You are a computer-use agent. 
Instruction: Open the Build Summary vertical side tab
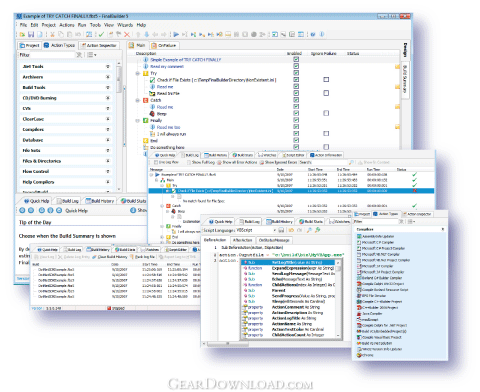click(x=405, y=79)
